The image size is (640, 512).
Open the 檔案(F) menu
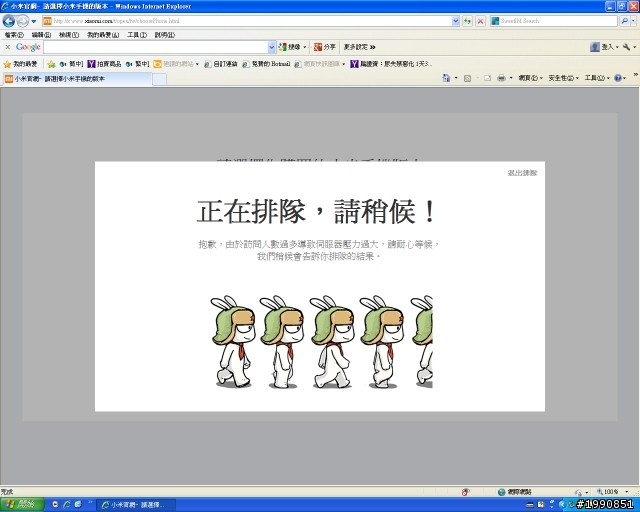(x=14, y=35)
